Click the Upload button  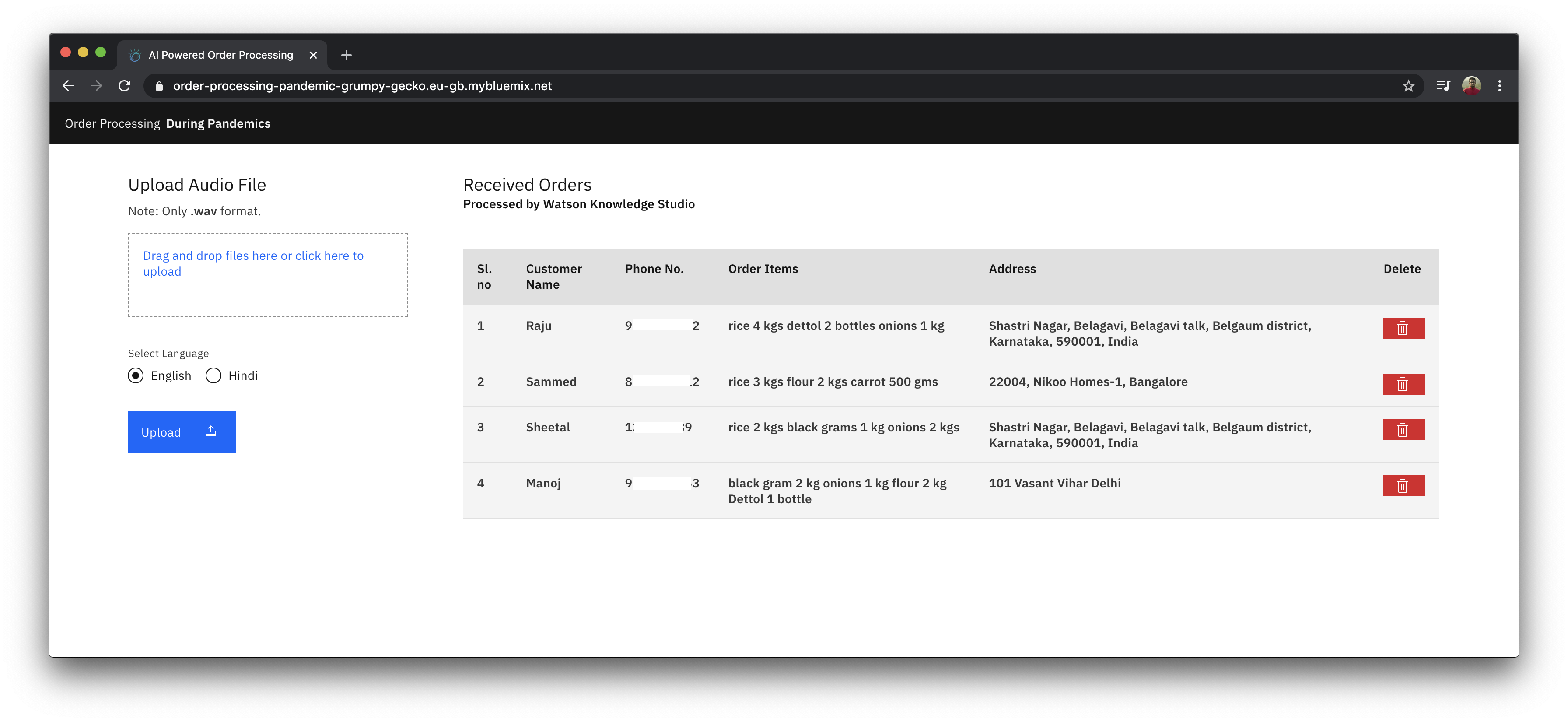pyautogui.click(x=182, y=432)
